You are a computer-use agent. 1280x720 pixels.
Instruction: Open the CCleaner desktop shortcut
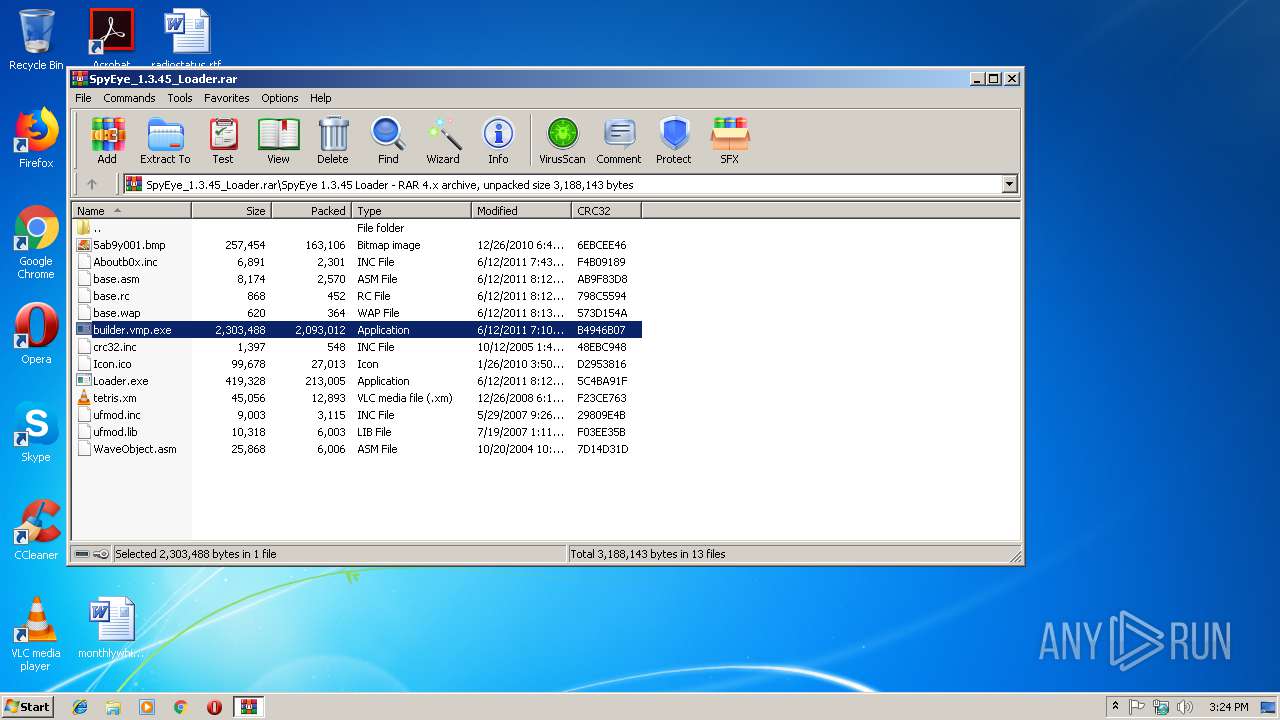[36, 530]
